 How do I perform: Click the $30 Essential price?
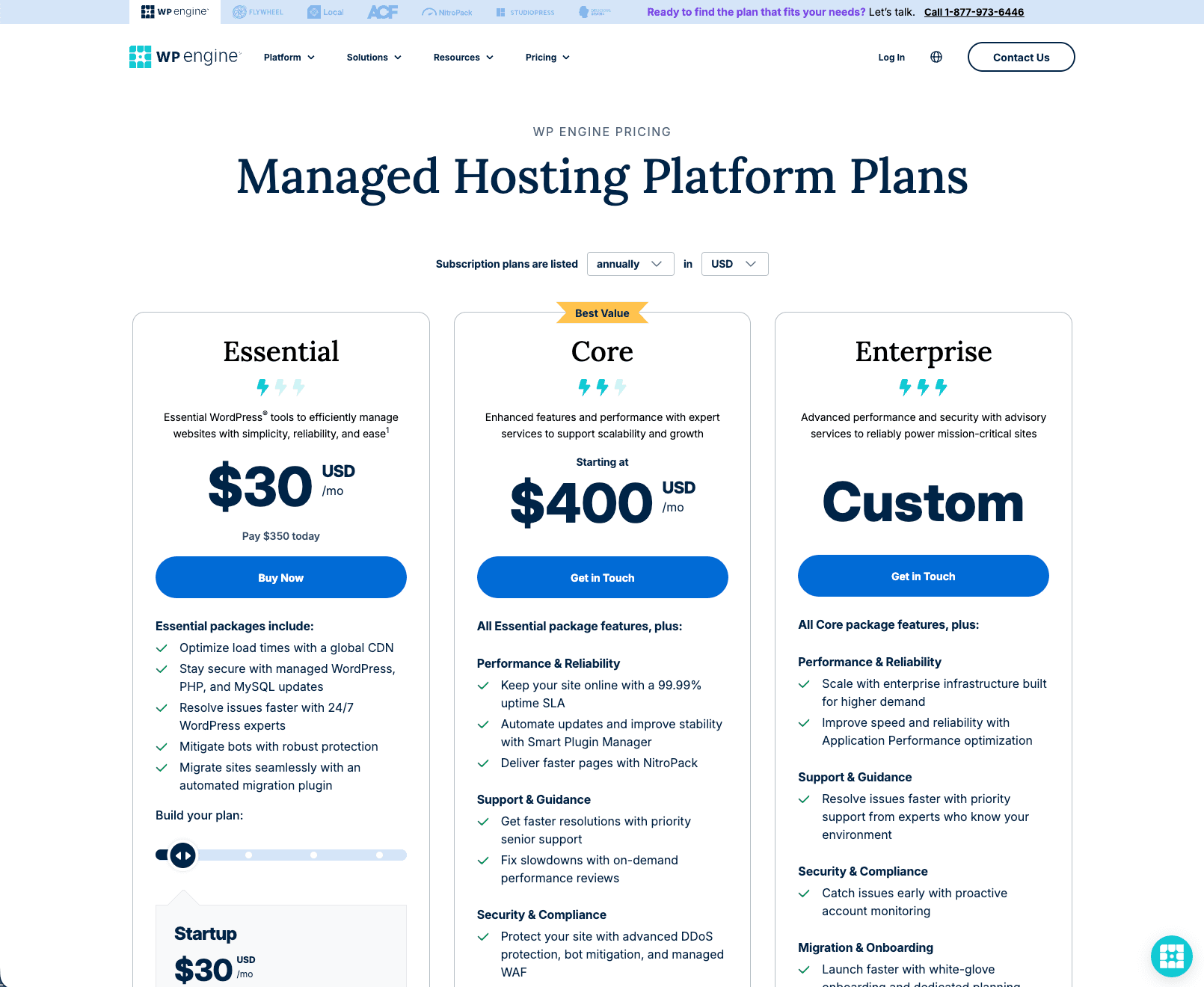click(260, 487)
